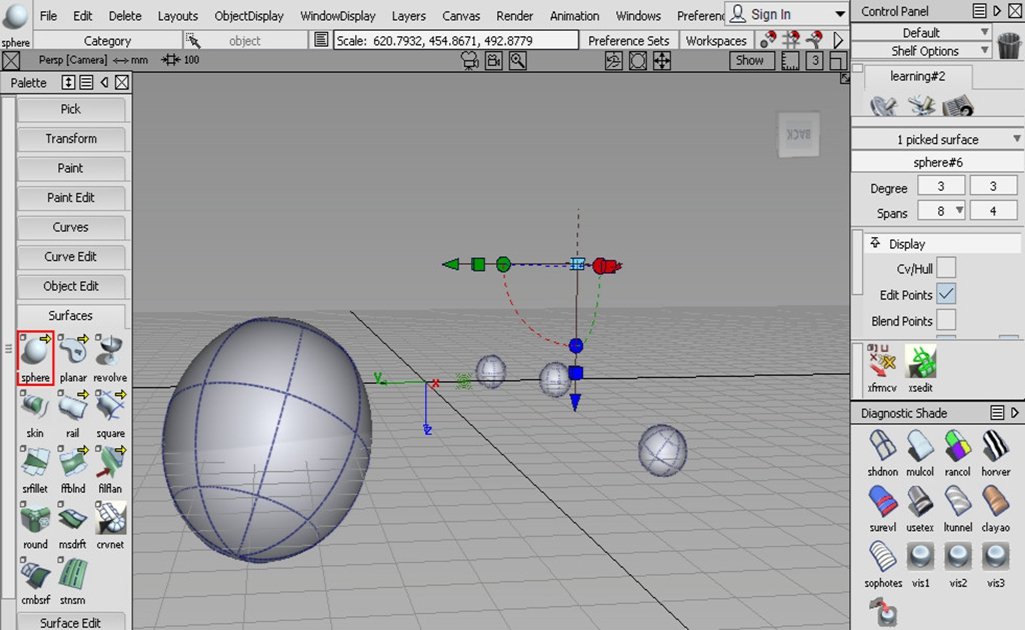Click the Preference Sets button
The image size is (1025, 630).
[x=629, y=41]
